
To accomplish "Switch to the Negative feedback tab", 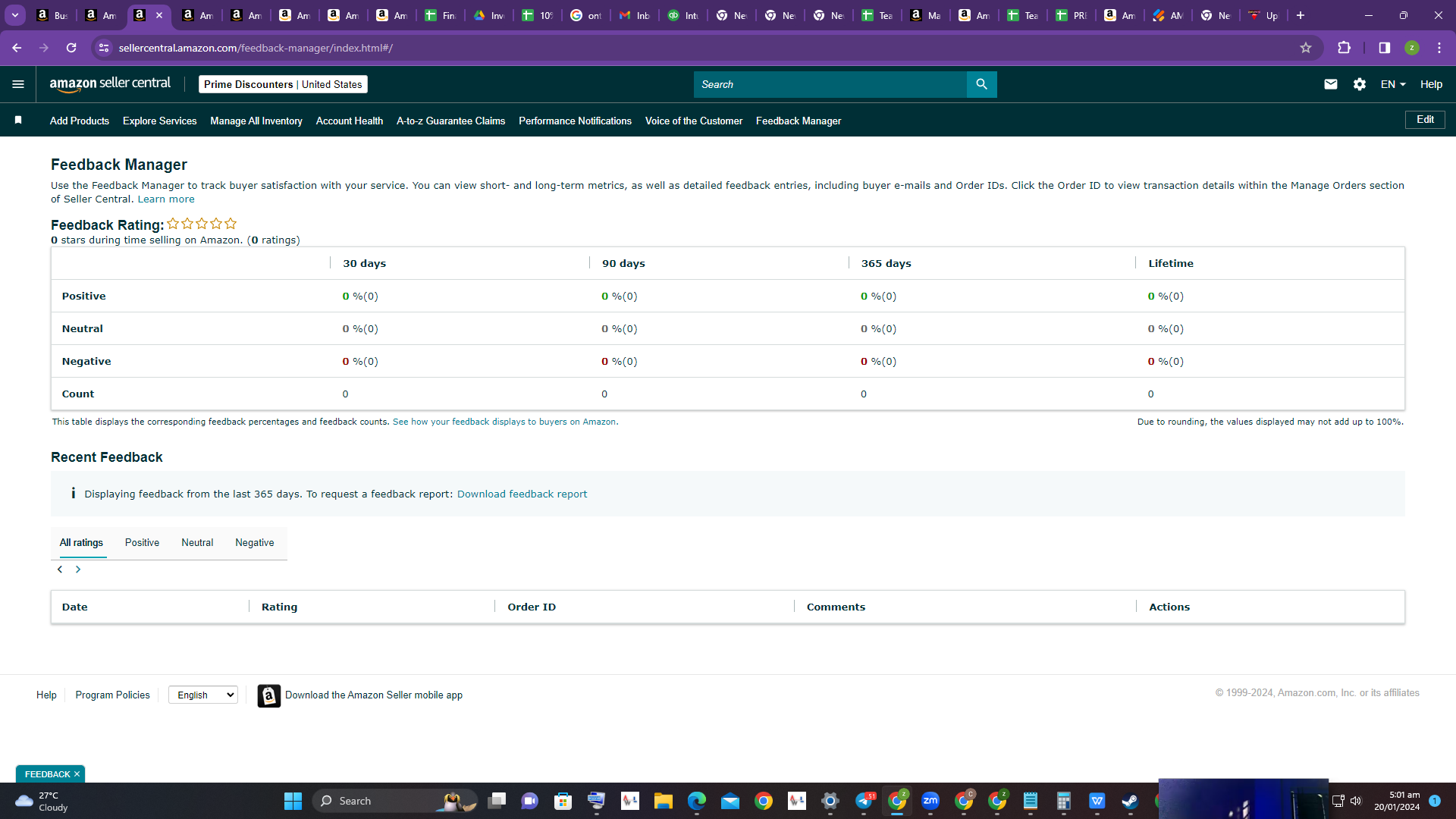I will pos(255,543).
